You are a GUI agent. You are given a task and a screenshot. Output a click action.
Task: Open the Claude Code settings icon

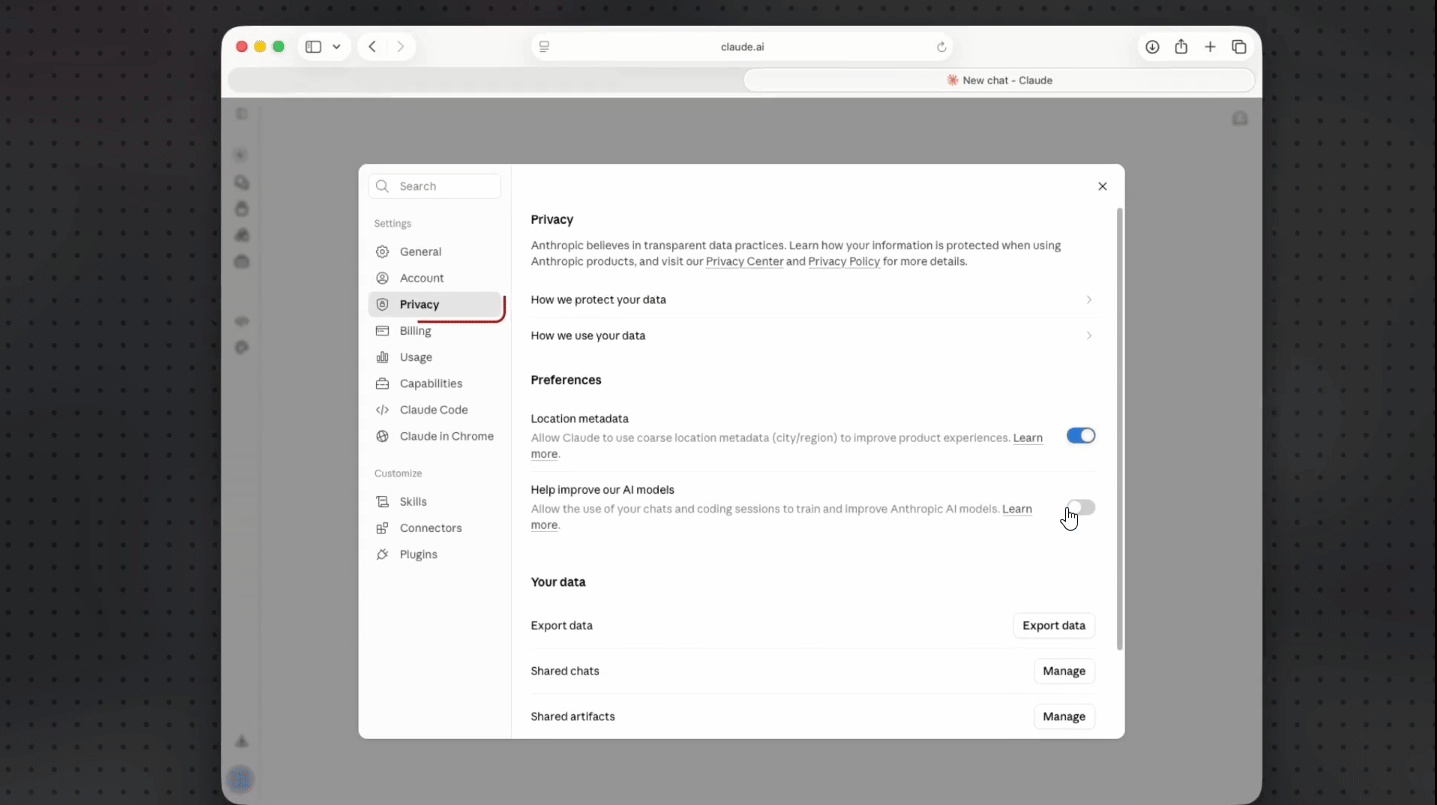(382, 410)
